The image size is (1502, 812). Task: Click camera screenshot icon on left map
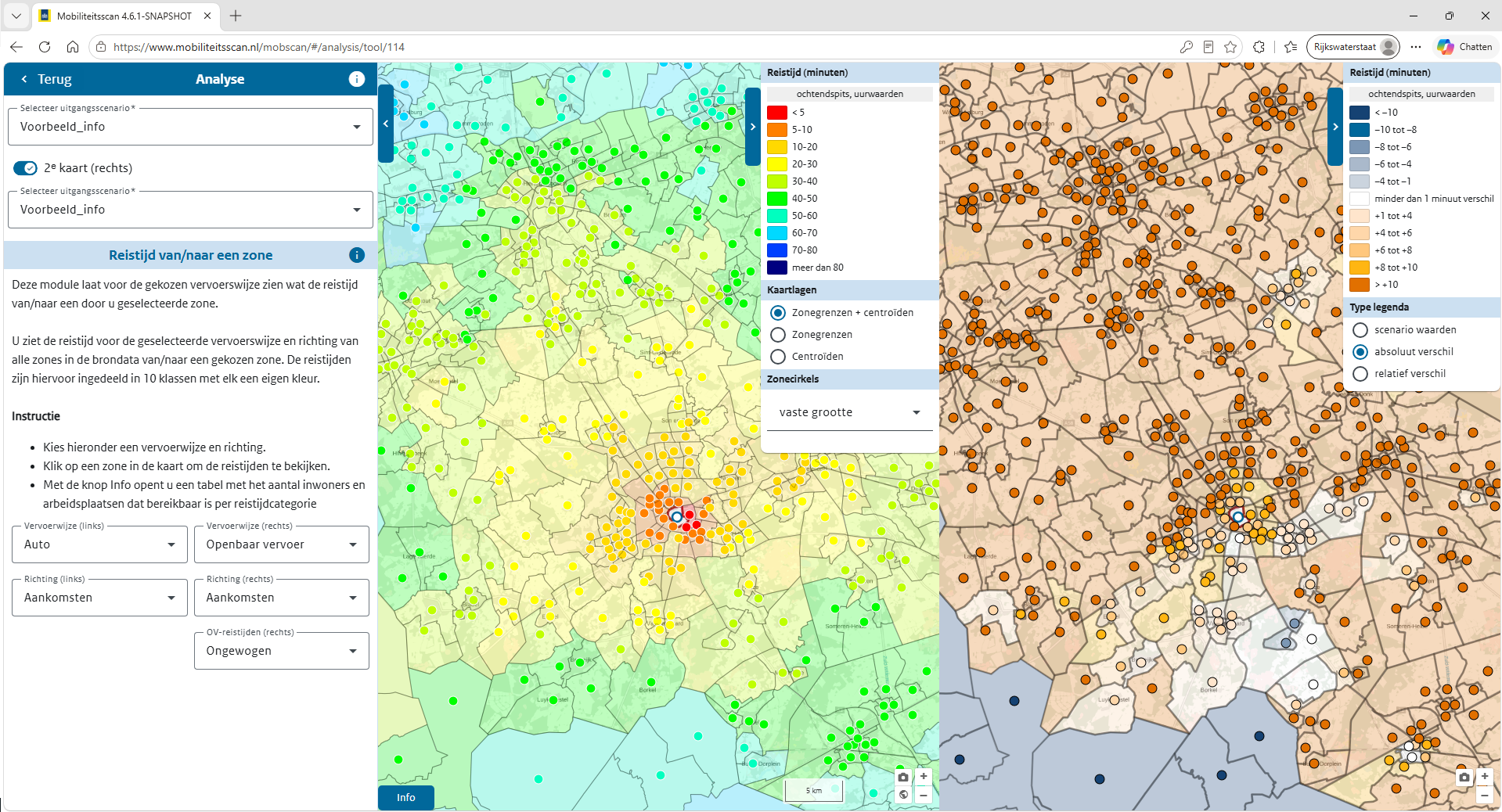click(x=903, y=777)
